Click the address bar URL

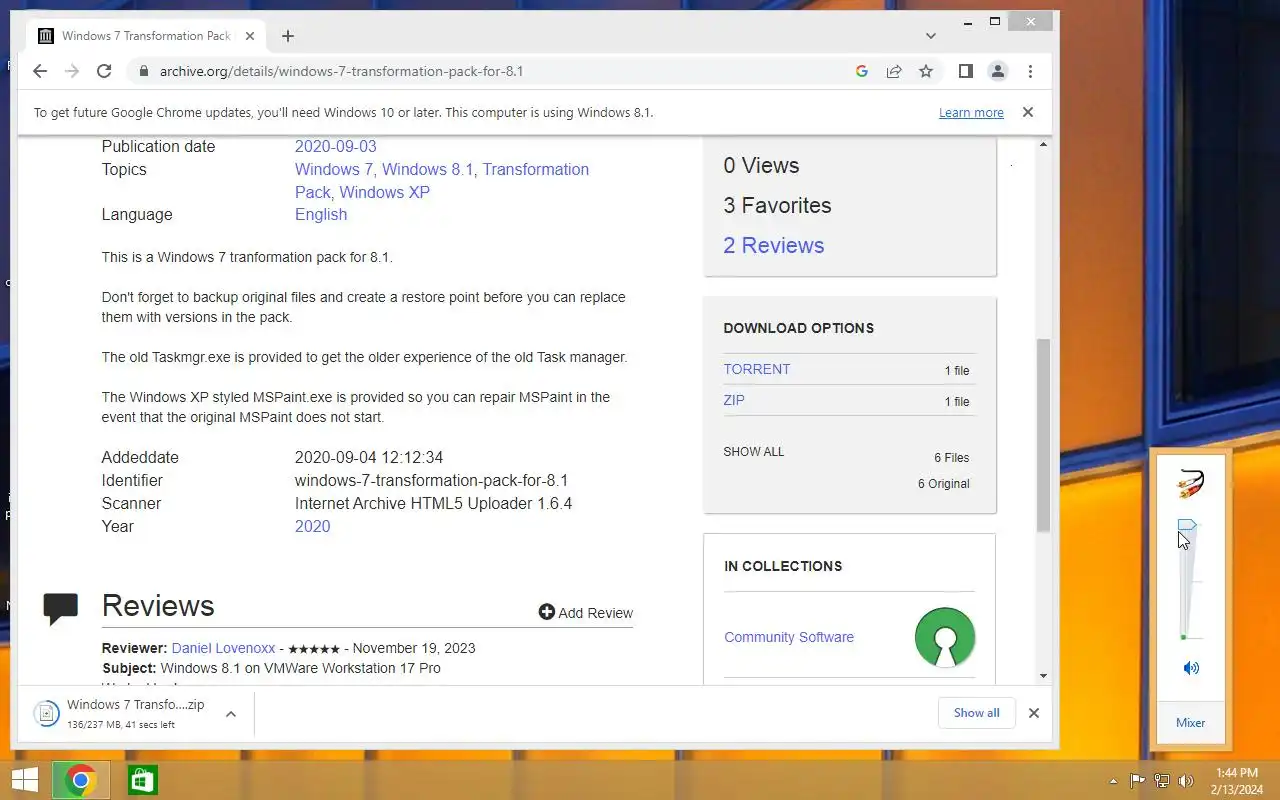341,71
